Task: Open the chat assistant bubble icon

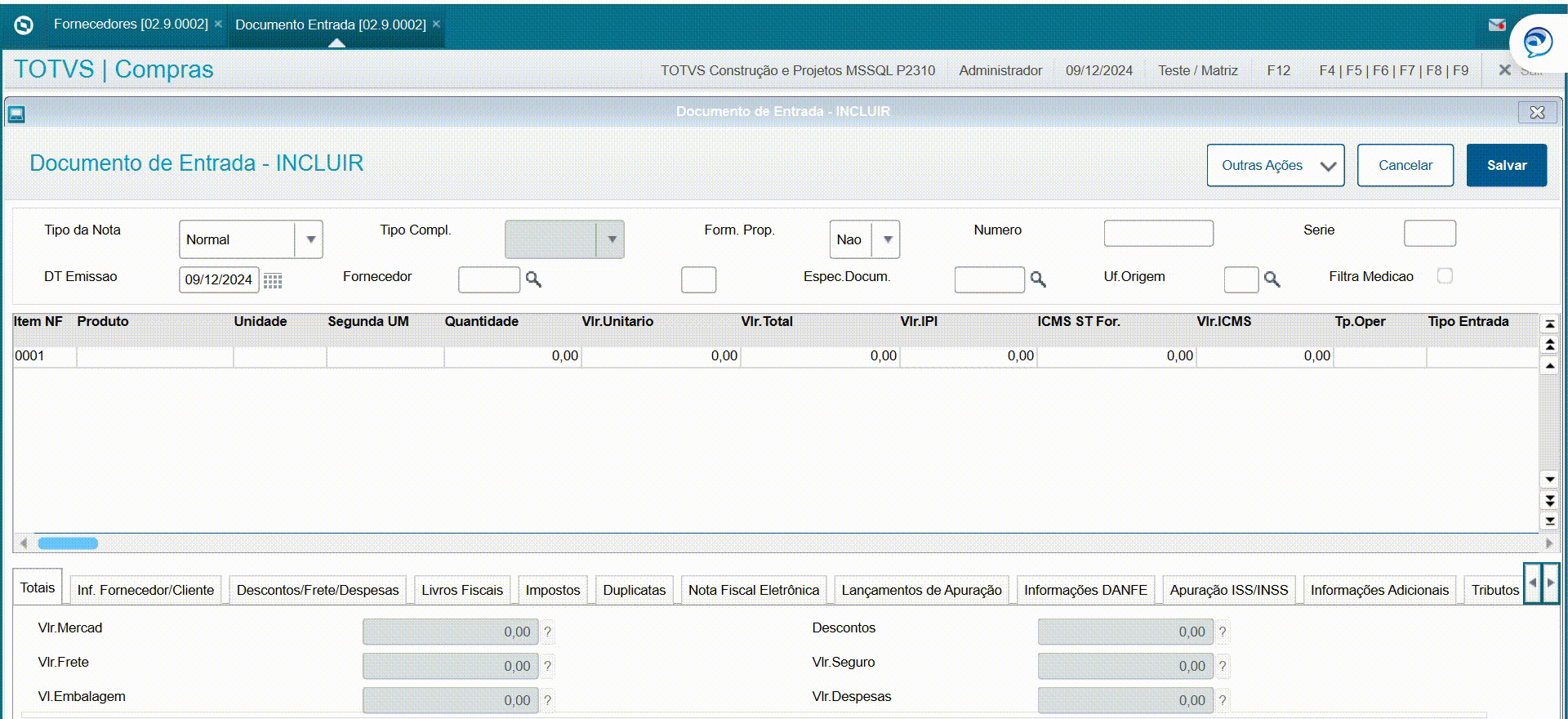Action: point(1538,41)
